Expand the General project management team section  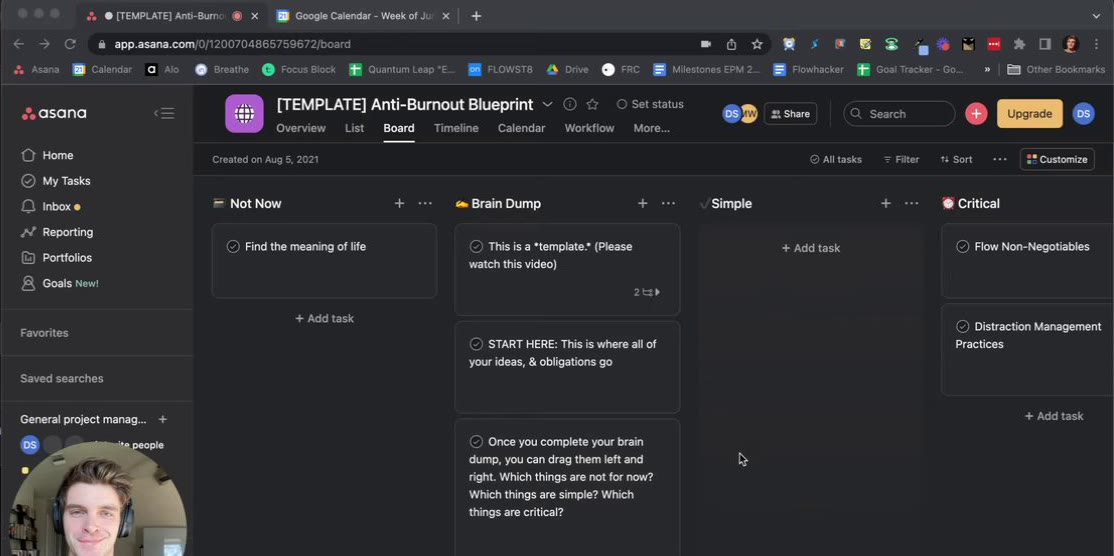[83, 420]
